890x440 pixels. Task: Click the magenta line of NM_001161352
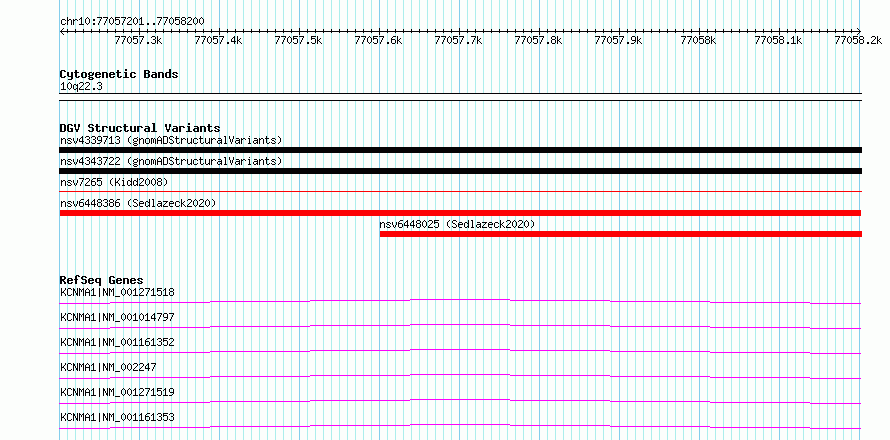click(461, 351)
